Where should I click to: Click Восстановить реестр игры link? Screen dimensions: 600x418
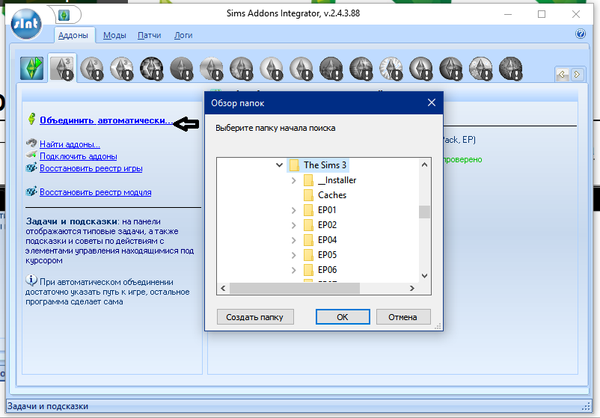pyautogui.click(x=91, y=168)
